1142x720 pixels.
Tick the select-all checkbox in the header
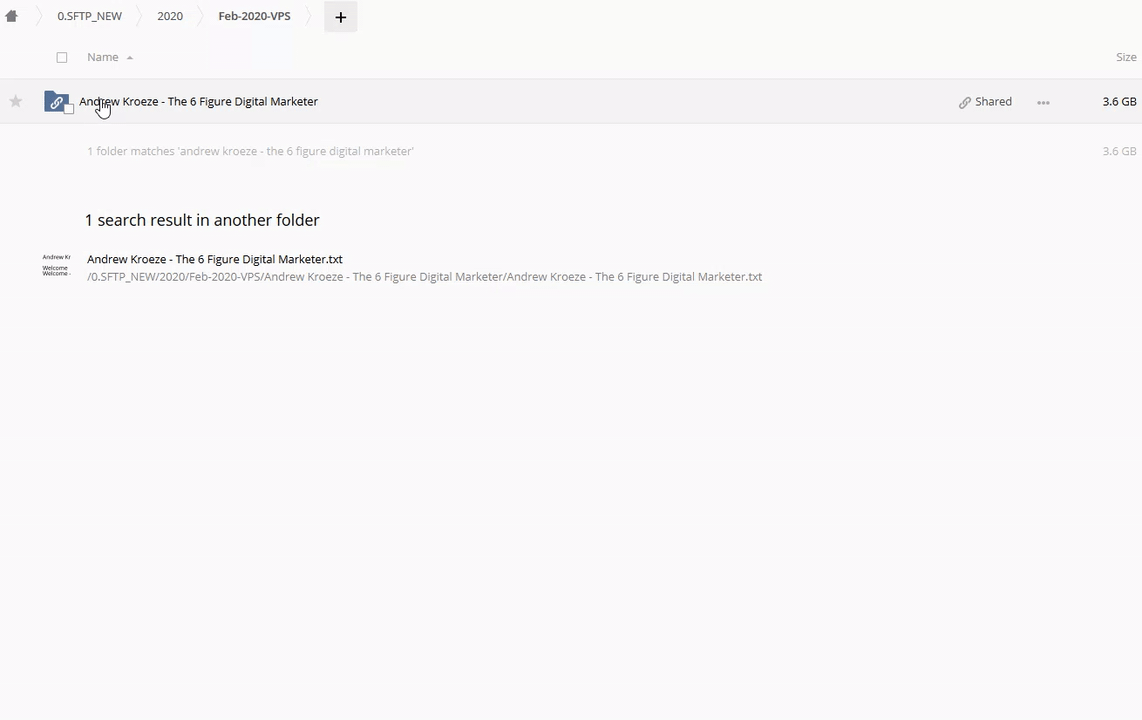(62, 58)
